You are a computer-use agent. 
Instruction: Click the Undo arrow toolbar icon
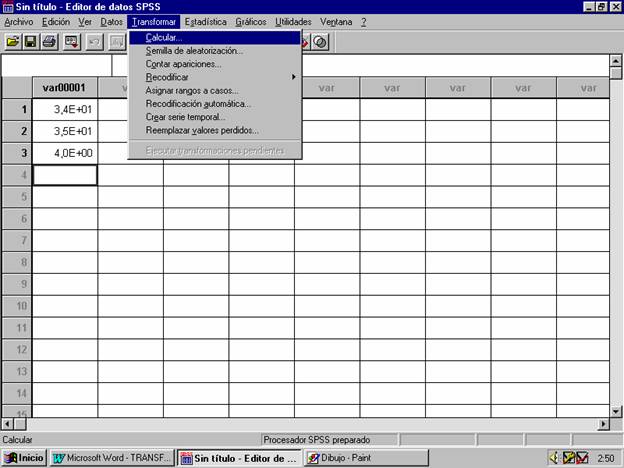click(95, 42)
